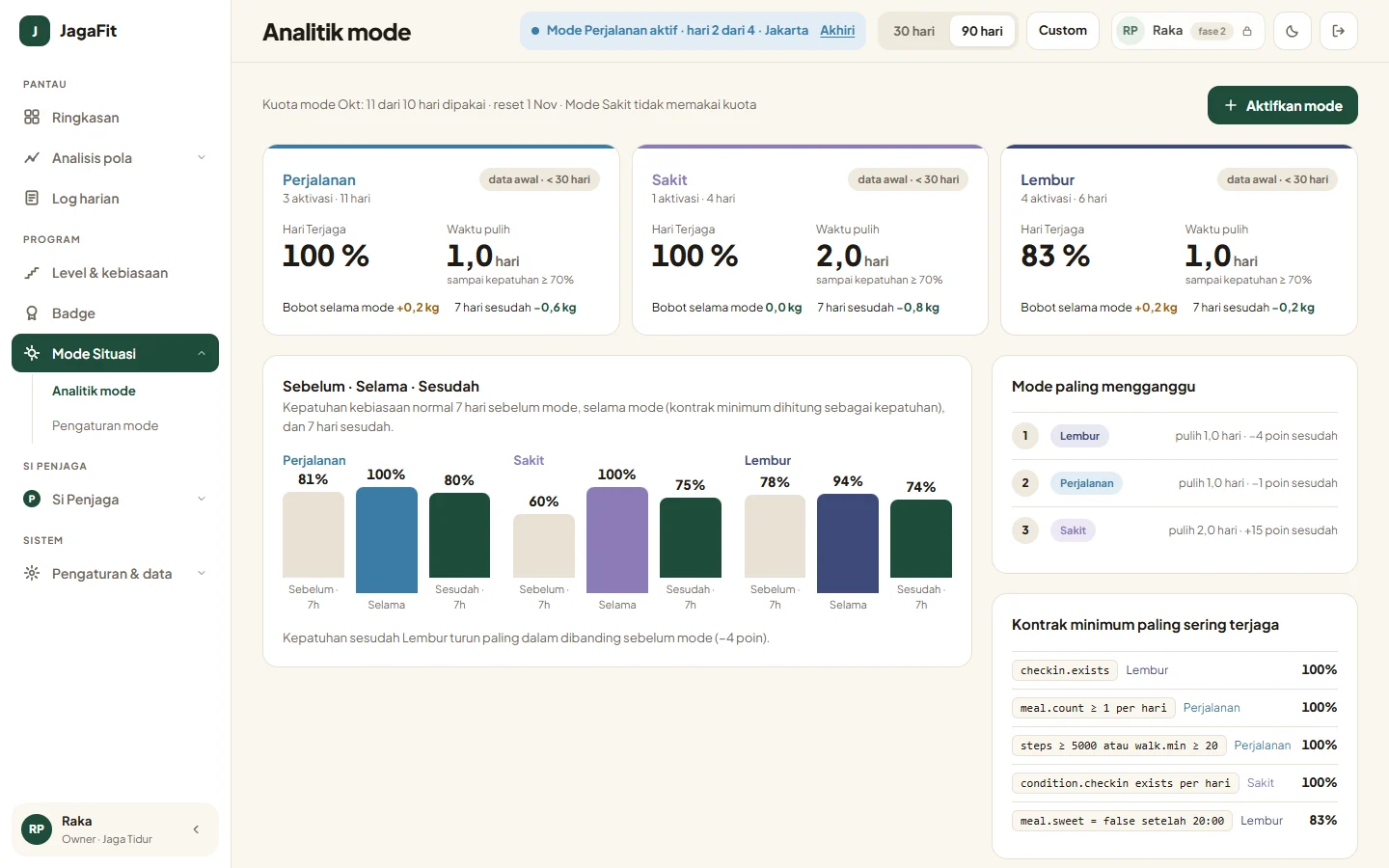
Task: Open Level & kebiasaan via its stairs icon
Action: [32, 273]
